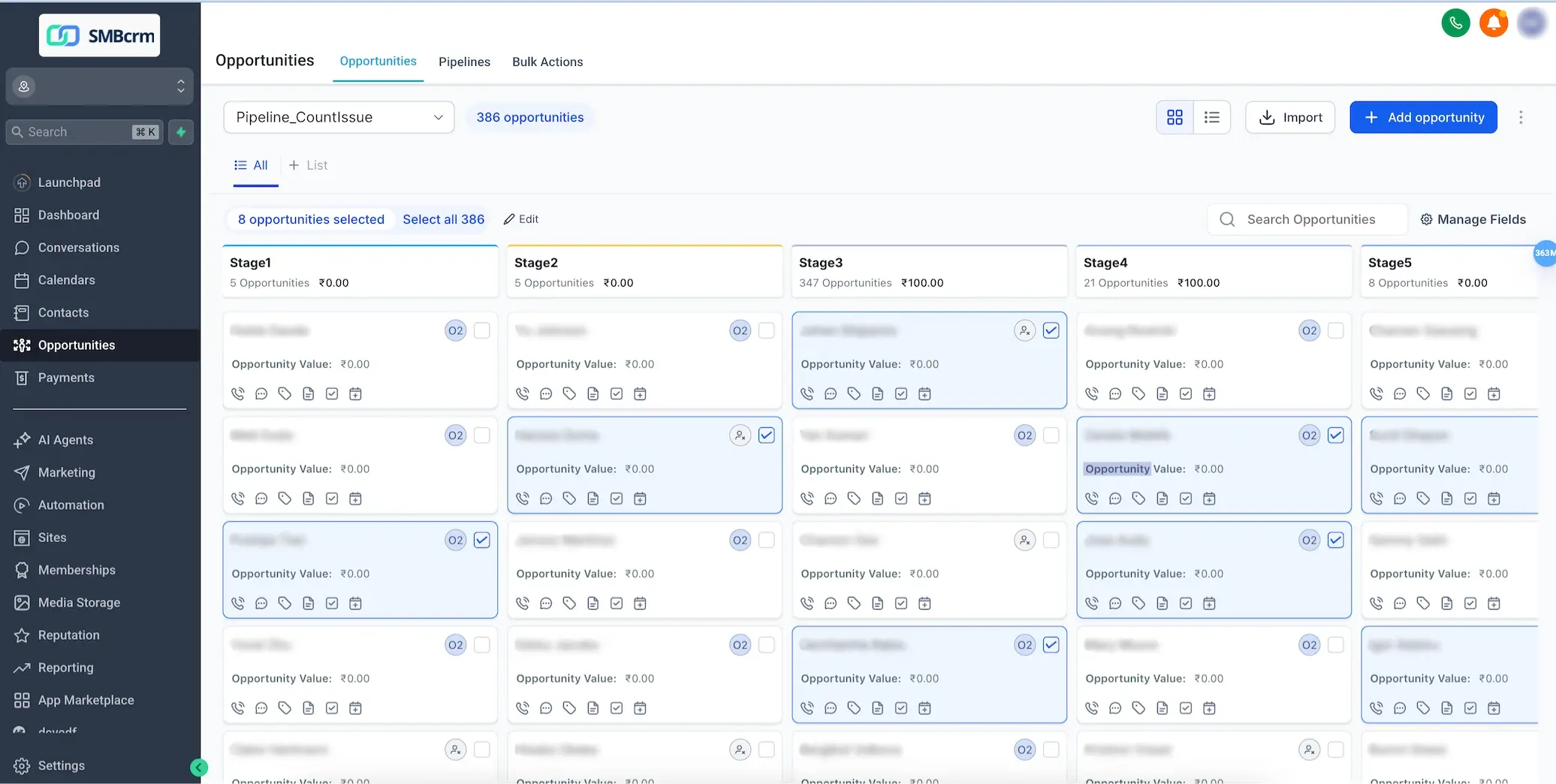Open the user profile avatar
The height and width of the screenshot is (784, 1556).
[1532, 23]
